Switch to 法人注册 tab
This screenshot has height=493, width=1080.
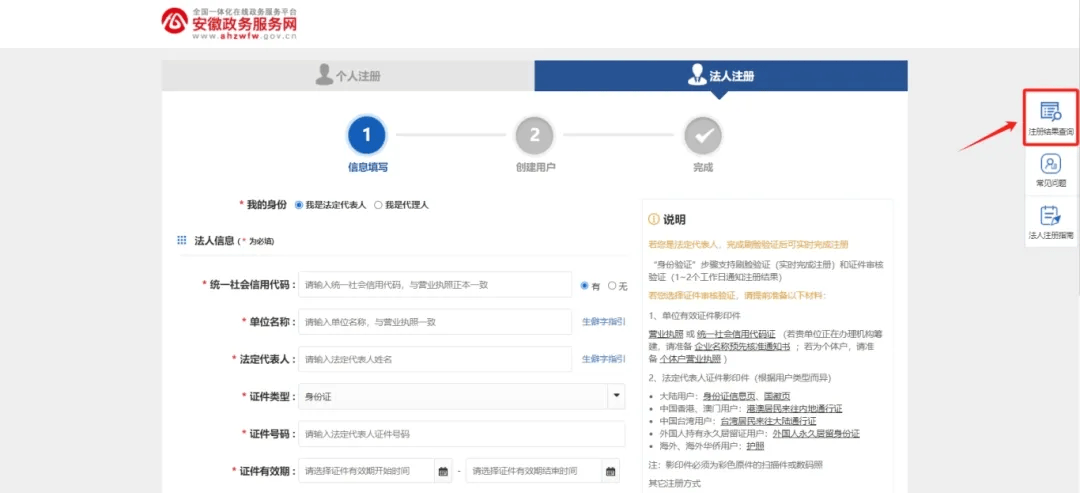coord(721,76)
